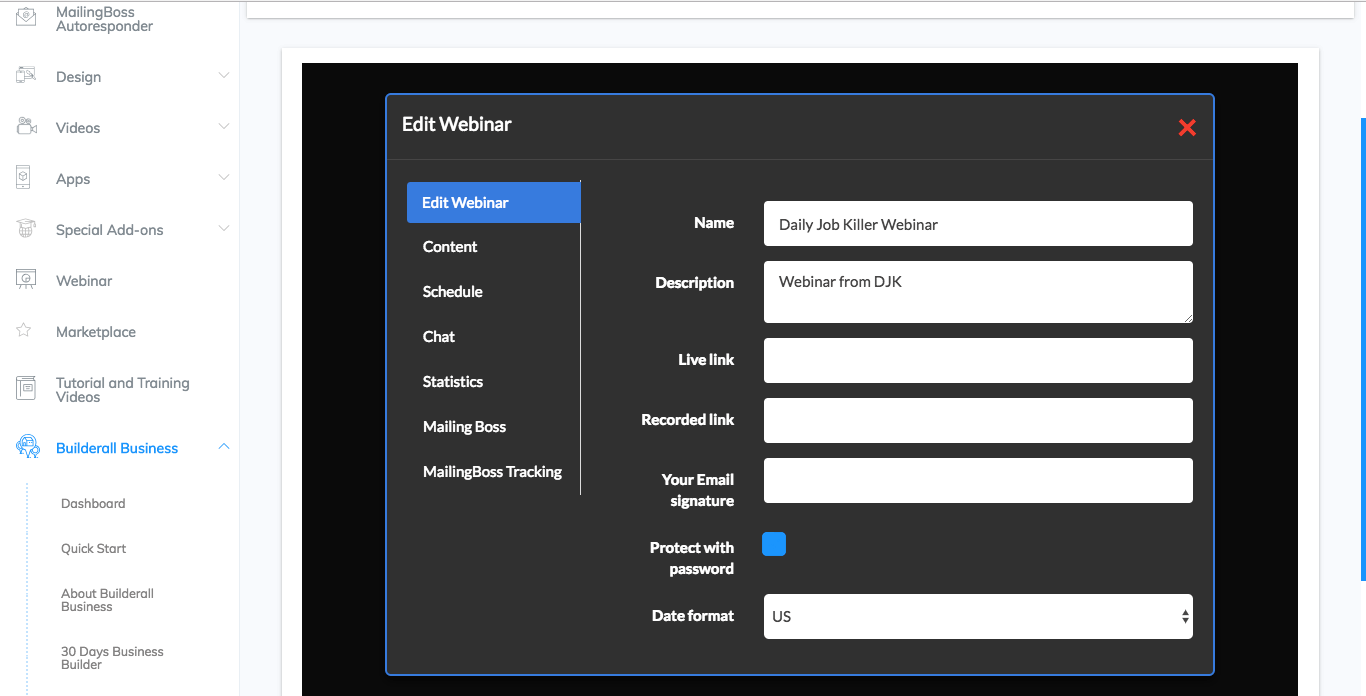Open the Quick Start link
1366x696 pixels.
point(94,549)
